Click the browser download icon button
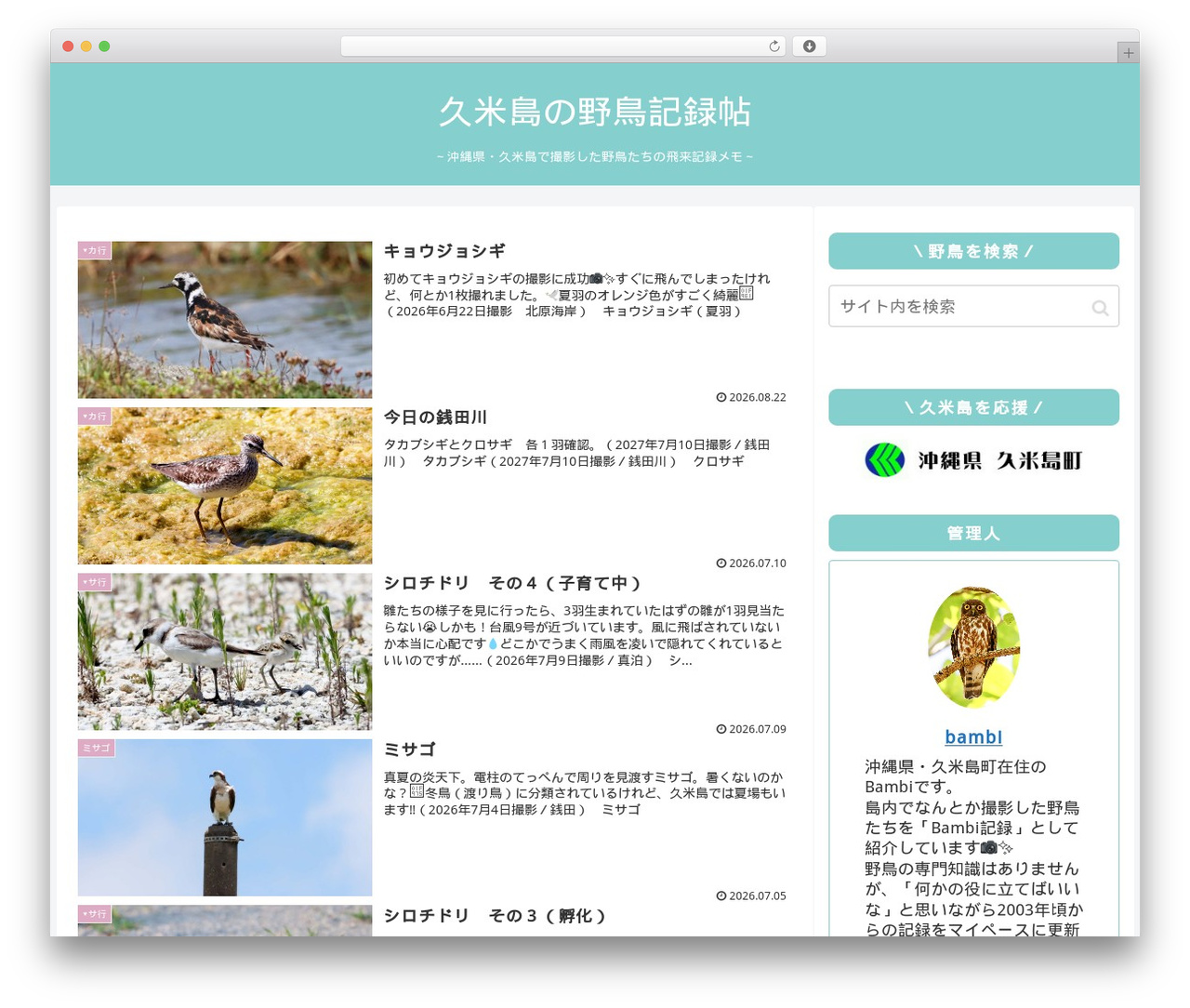The image size is (1190, 1008). tap(809, 46)
